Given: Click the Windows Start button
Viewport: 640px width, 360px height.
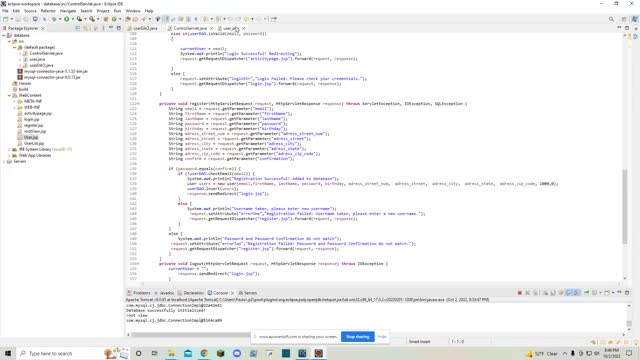Looking at the screenshot, I should [x=8, y=353].
